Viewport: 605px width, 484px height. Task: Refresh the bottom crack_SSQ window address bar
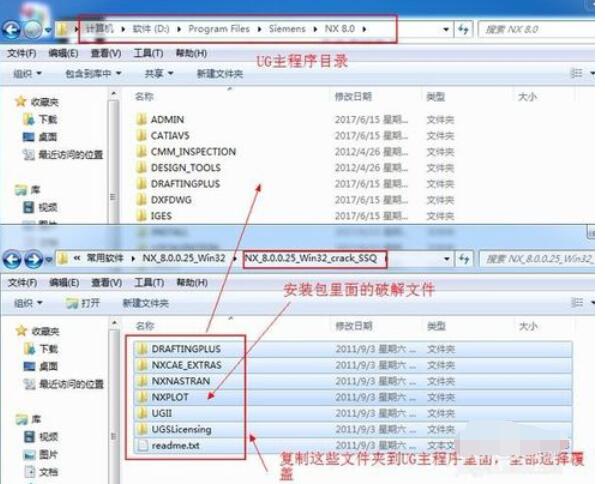(x=464, y=259)
